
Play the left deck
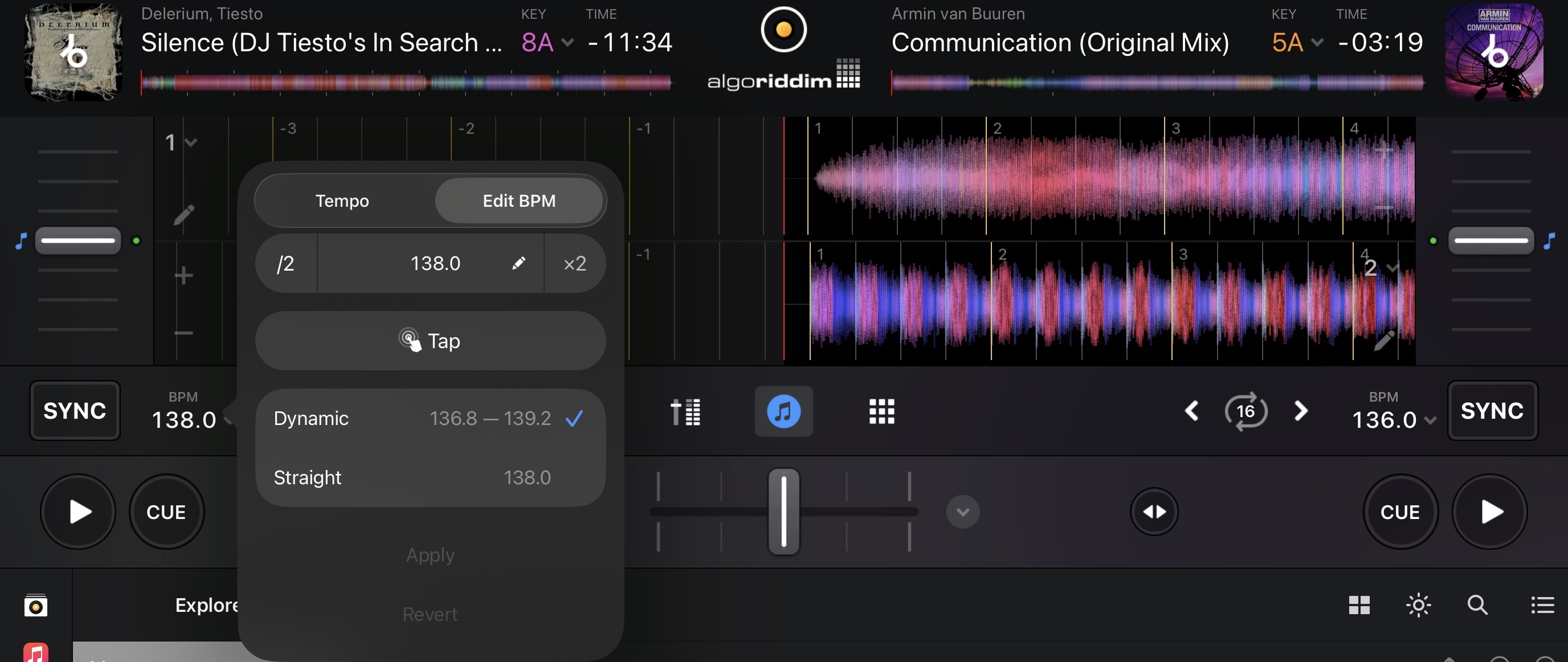(x=79, y=512)
